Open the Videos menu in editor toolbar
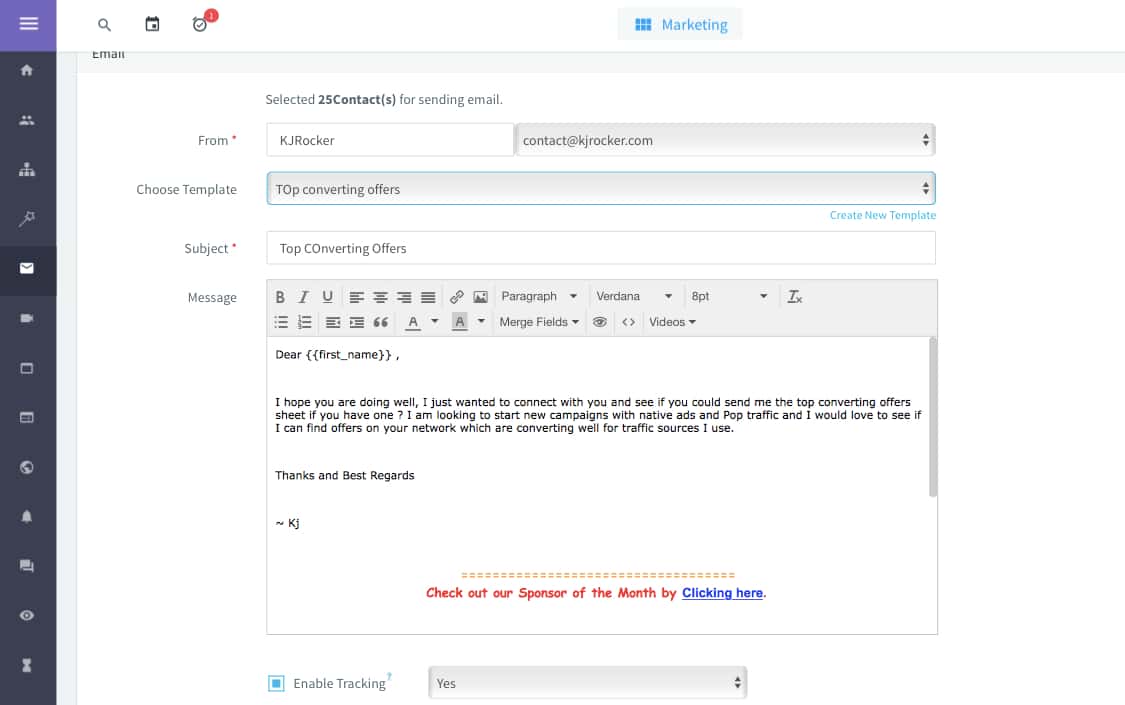1125x705 pixels. point(672,322)
